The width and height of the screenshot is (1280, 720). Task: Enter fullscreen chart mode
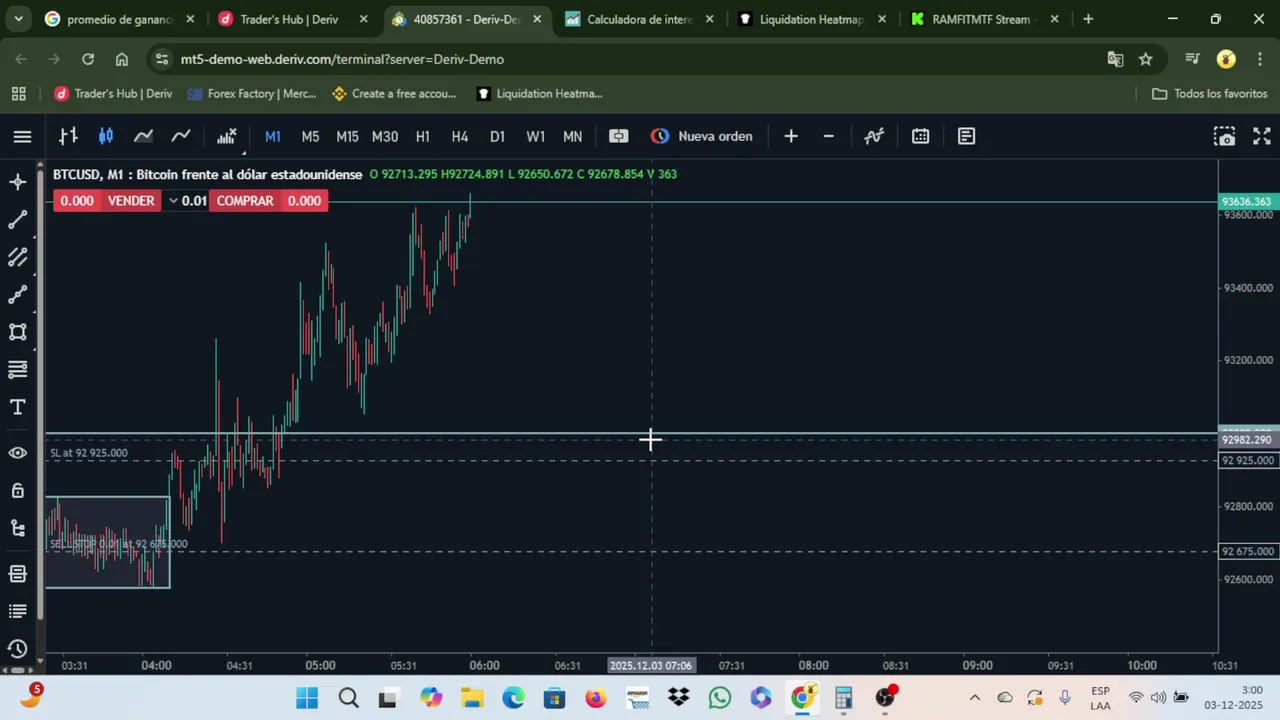pyautogui.click(x=1261, y=136)
